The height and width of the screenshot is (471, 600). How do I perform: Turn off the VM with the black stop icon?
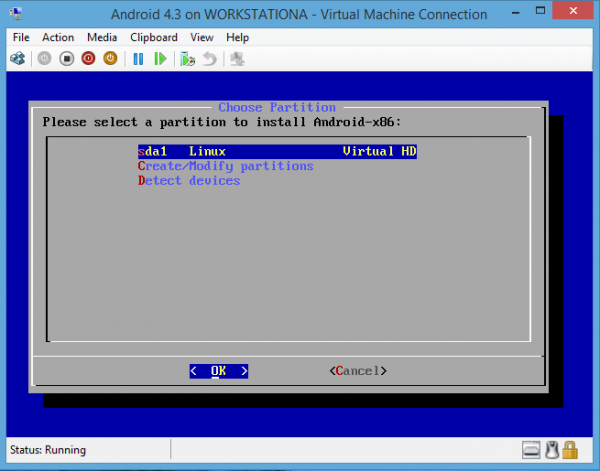67,59
